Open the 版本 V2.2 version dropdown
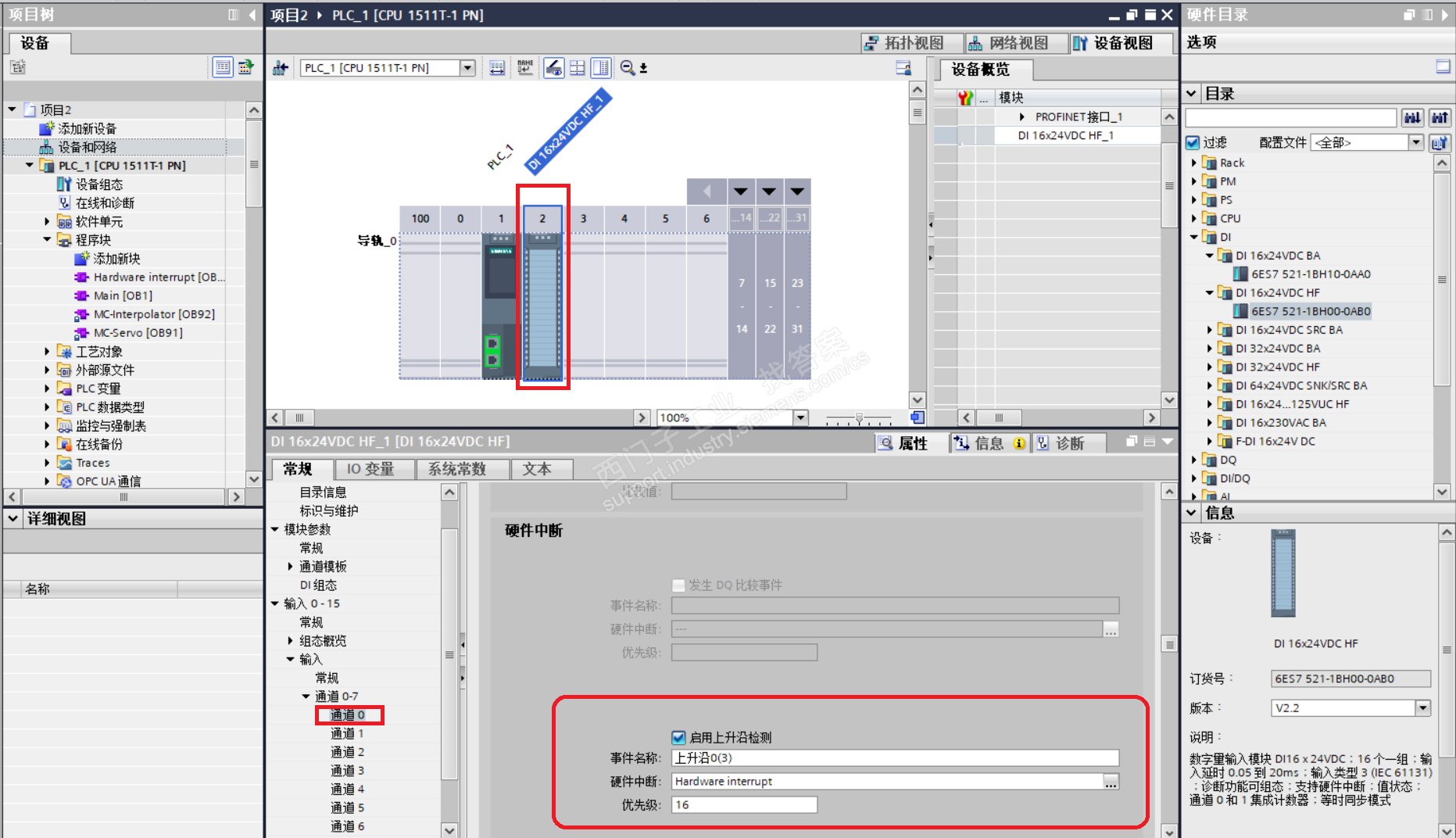 pos(1422,708)
